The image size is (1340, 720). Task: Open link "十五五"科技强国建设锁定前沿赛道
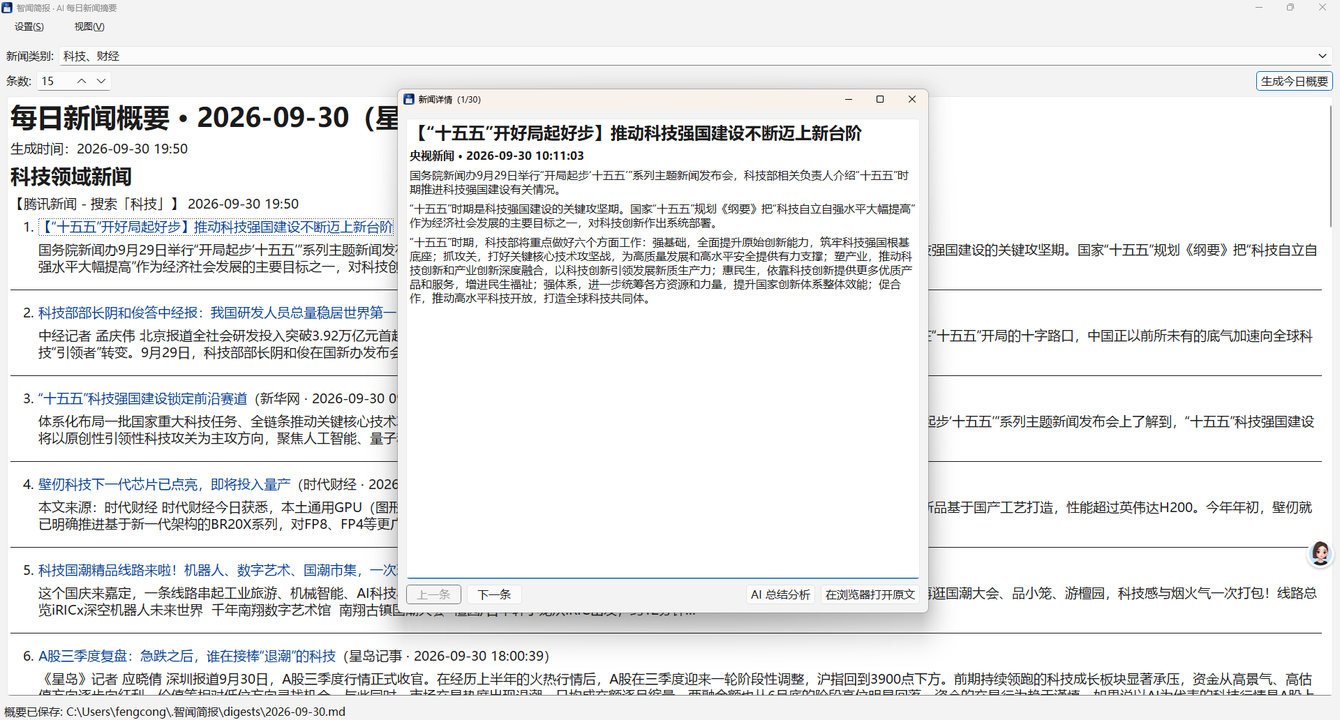tap(144, 398)
